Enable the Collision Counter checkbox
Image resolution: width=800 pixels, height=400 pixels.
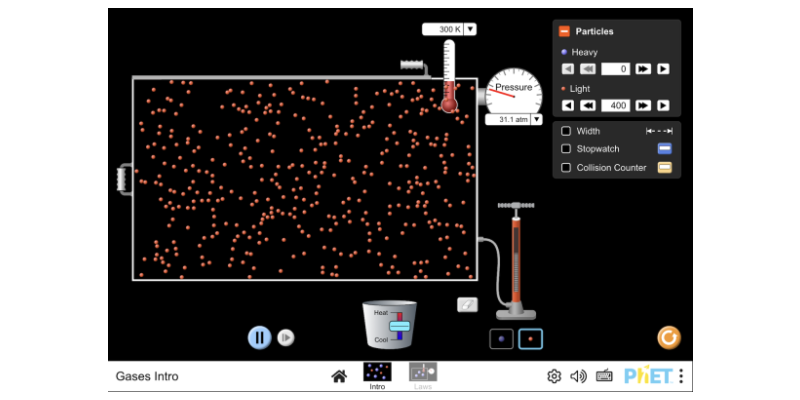pos(566,167)
